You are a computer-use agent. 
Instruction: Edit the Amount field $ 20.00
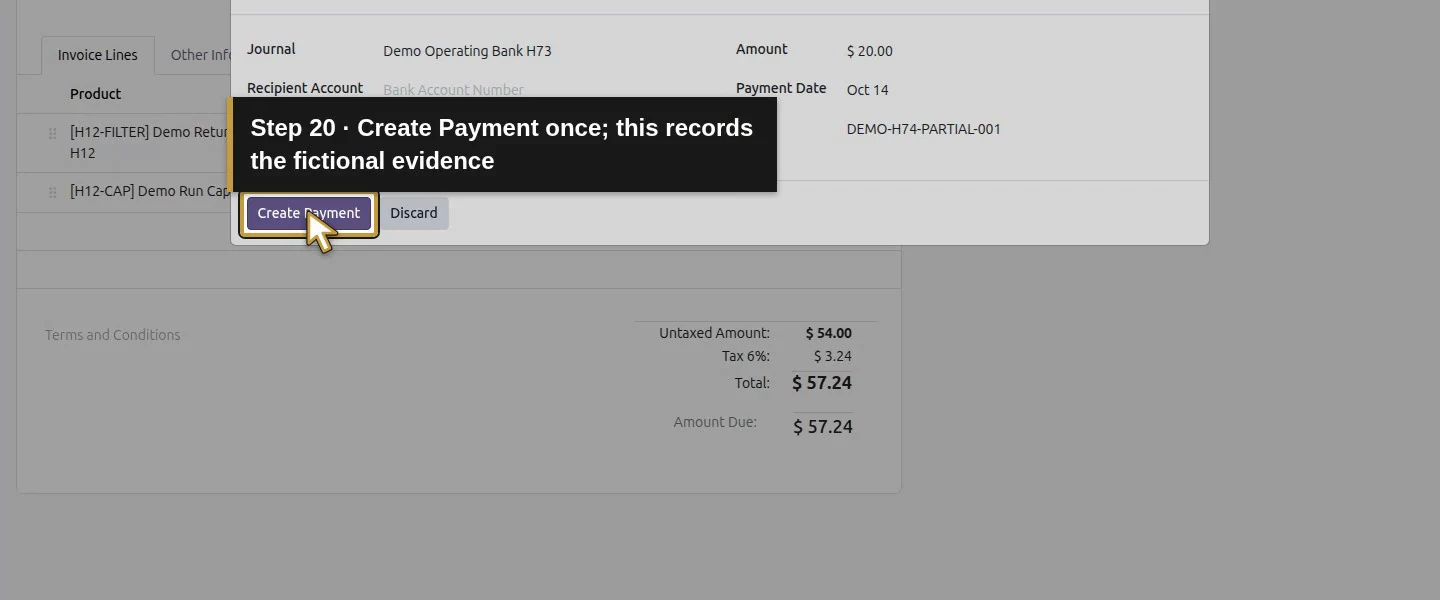pyautogui.click(x=869, y=51)
